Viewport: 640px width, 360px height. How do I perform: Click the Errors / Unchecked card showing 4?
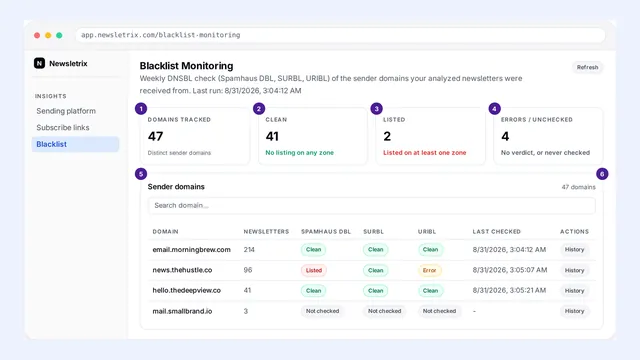click(548, 136)
